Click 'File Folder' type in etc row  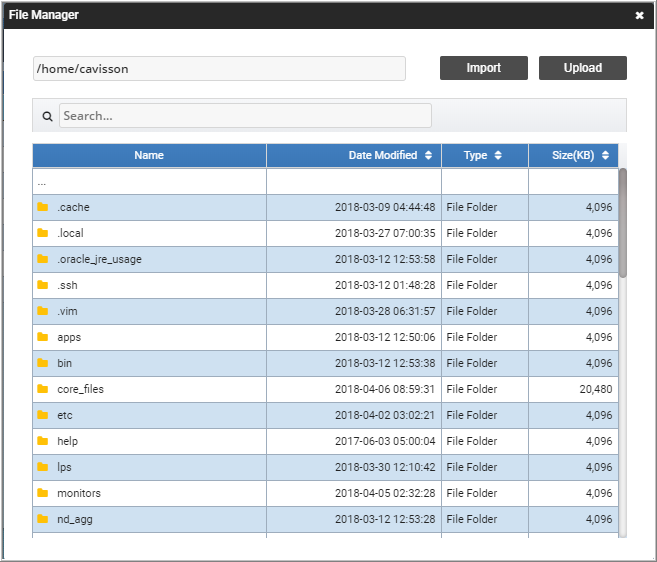(x=472, y=415)
